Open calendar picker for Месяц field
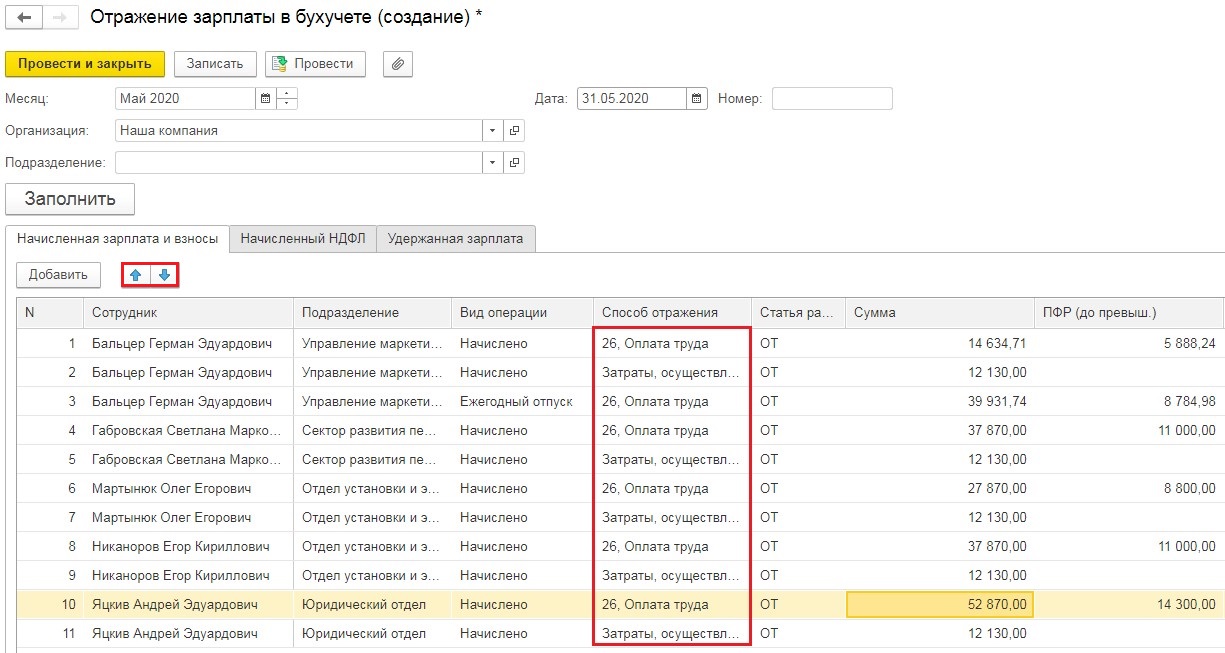This screenshot has height=653, width=1225. 265,99
